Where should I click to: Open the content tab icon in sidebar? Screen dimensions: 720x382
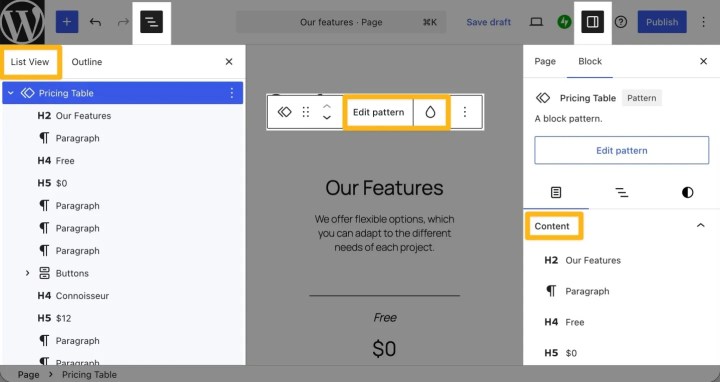pos(556,192)
